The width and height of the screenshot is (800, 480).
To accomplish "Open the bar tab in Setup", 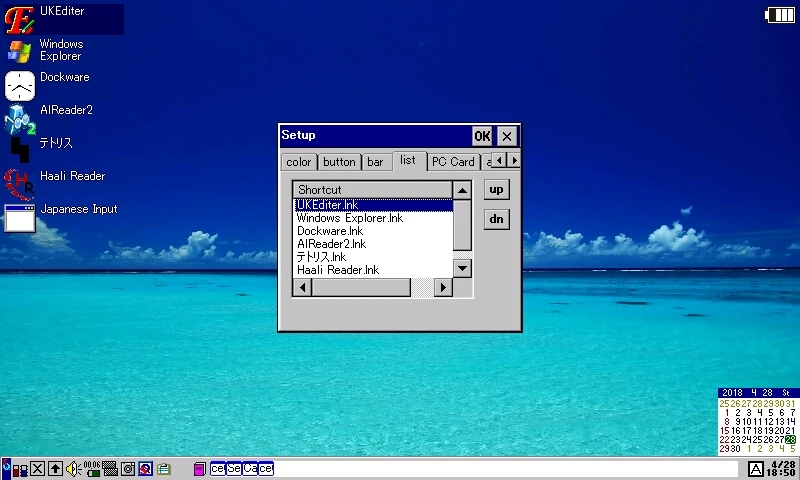I will point(376,162).
